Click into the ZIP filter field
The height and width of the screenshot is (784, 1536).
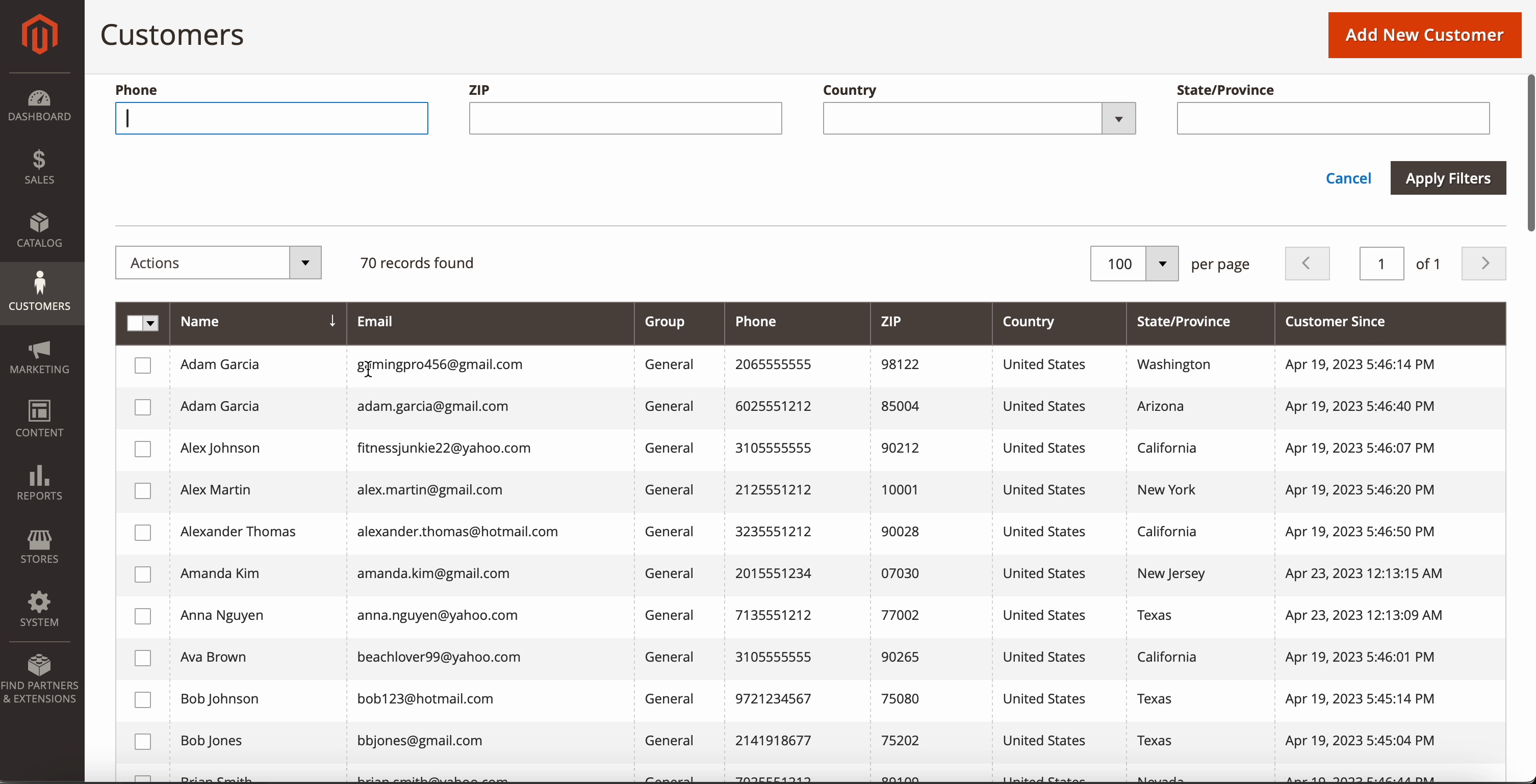625,119
